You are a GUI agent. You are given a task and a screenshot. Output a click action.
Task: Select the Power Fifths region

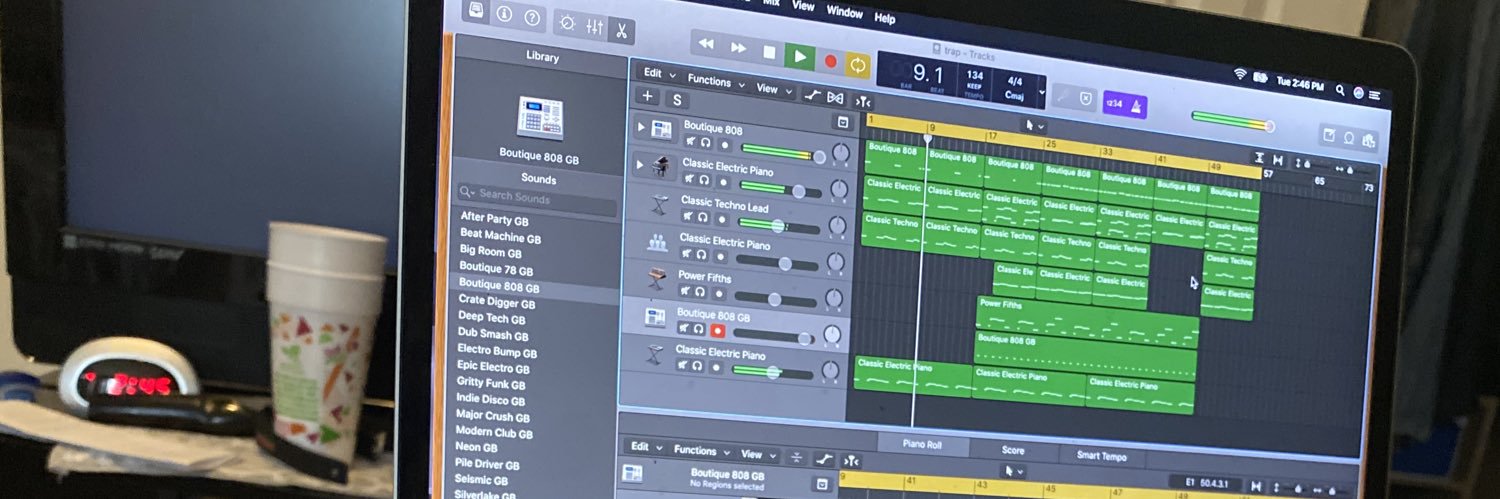click(x=1086, y=320)
